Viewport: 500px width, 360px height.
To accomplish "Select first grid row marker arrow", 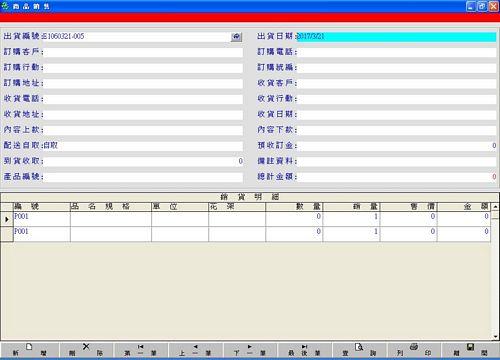I will tap(7, 219).
